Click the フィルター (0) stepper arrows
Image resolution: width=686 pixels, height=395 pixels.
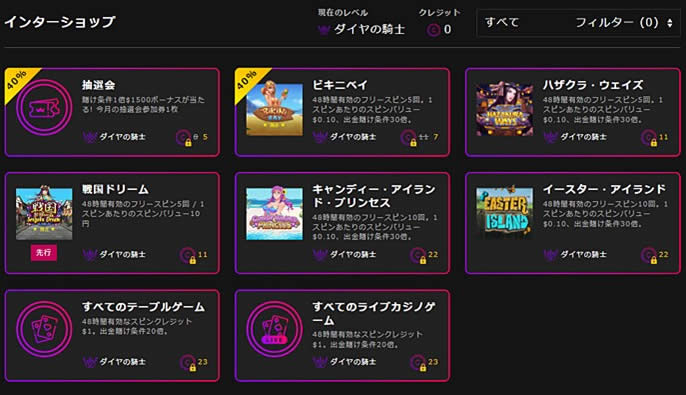(x=669, y=23)
